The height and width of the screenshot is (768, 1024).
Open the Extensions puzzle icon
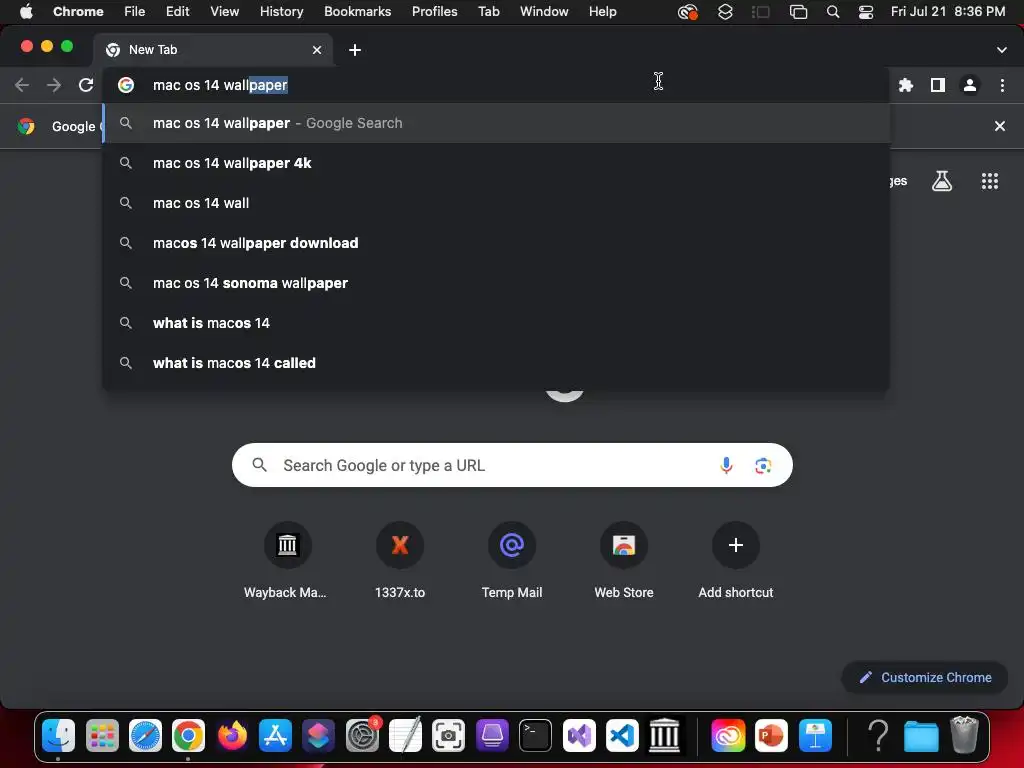tap(905, 85)
